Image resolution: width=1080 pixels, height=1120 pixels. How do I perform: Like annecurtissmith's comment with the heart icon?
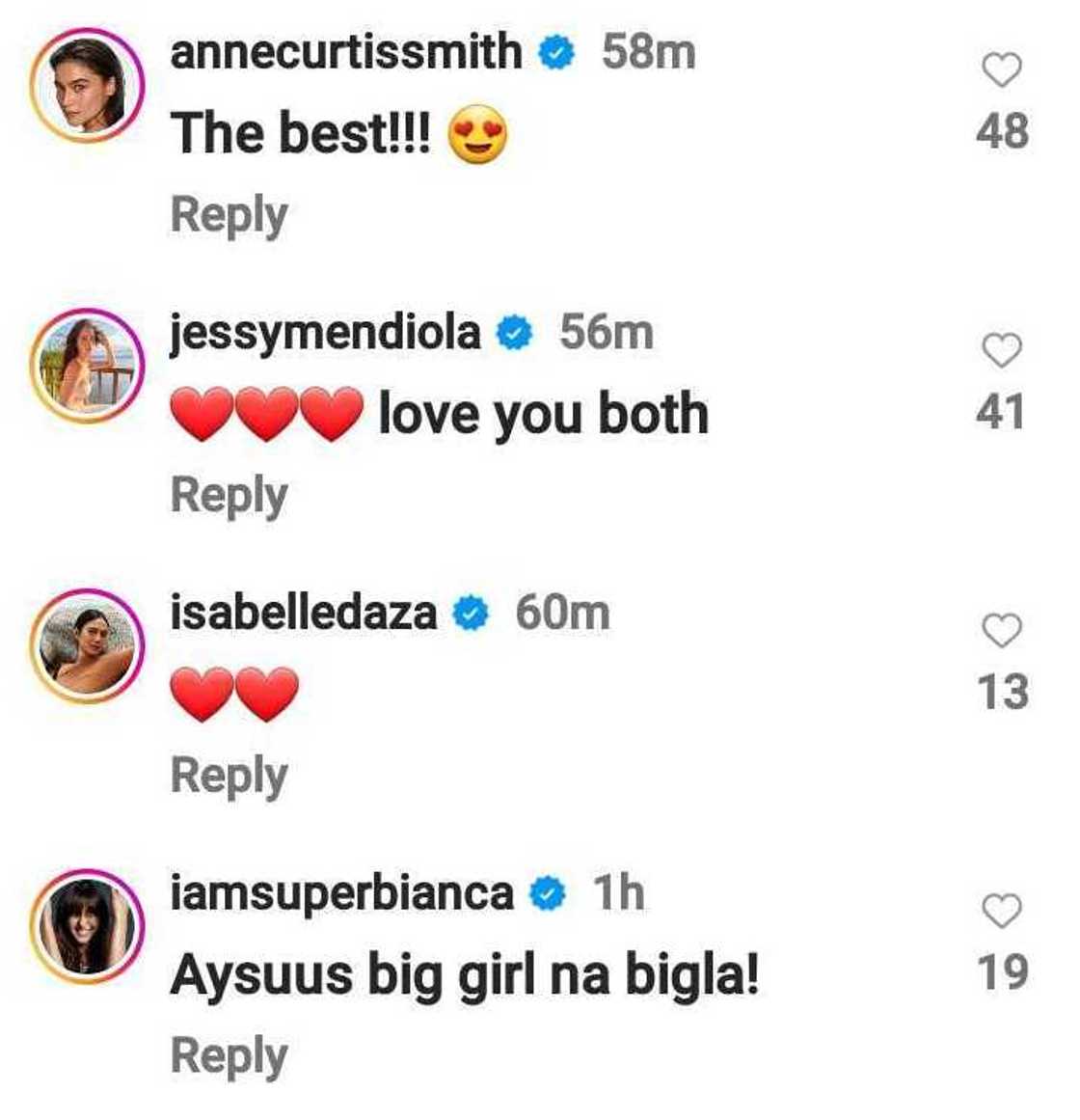[1003, 66]
